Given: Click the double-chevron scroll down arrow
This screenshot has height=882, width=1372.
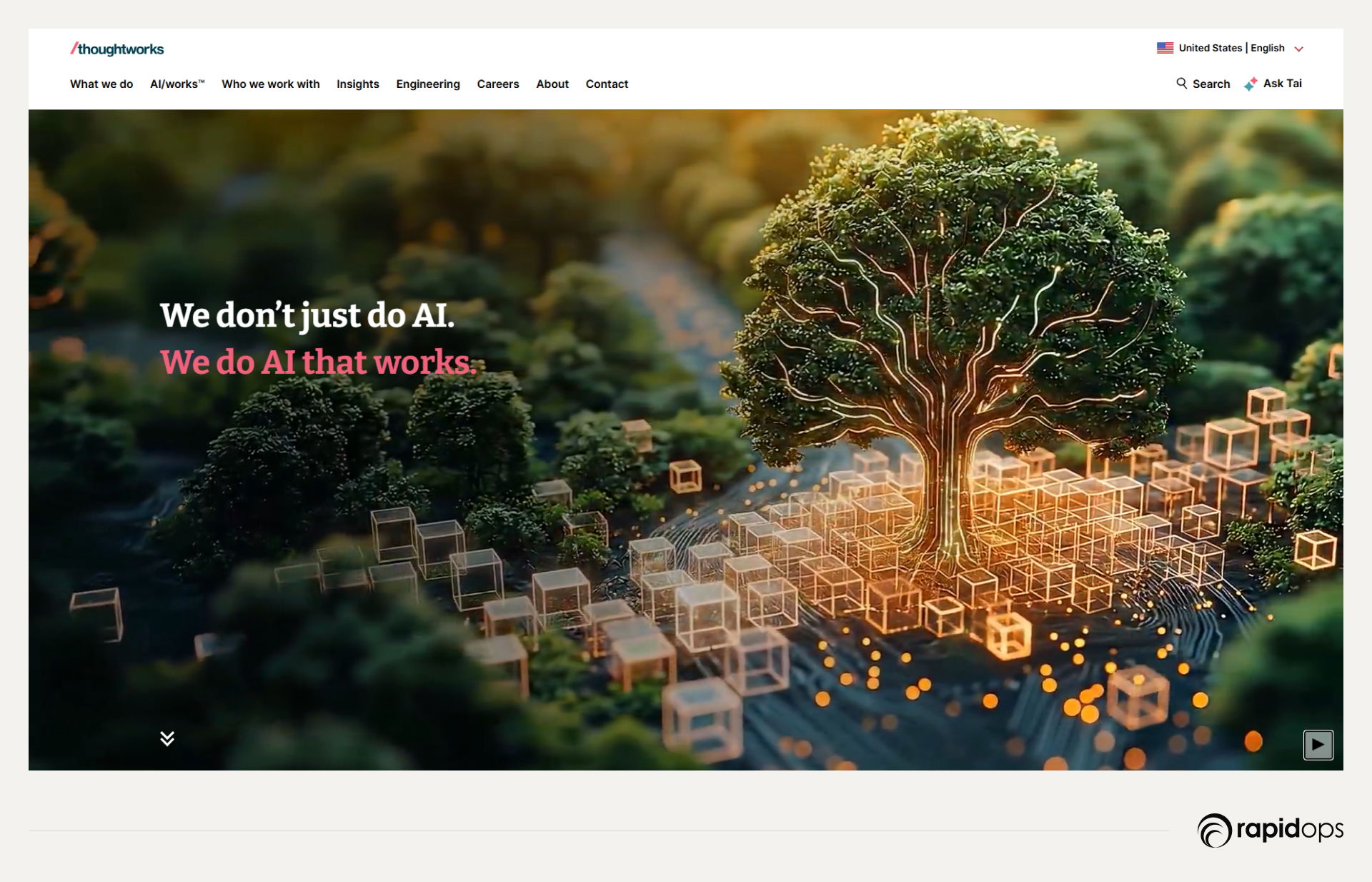Looking at the screenshot, I should click(167, 738).
